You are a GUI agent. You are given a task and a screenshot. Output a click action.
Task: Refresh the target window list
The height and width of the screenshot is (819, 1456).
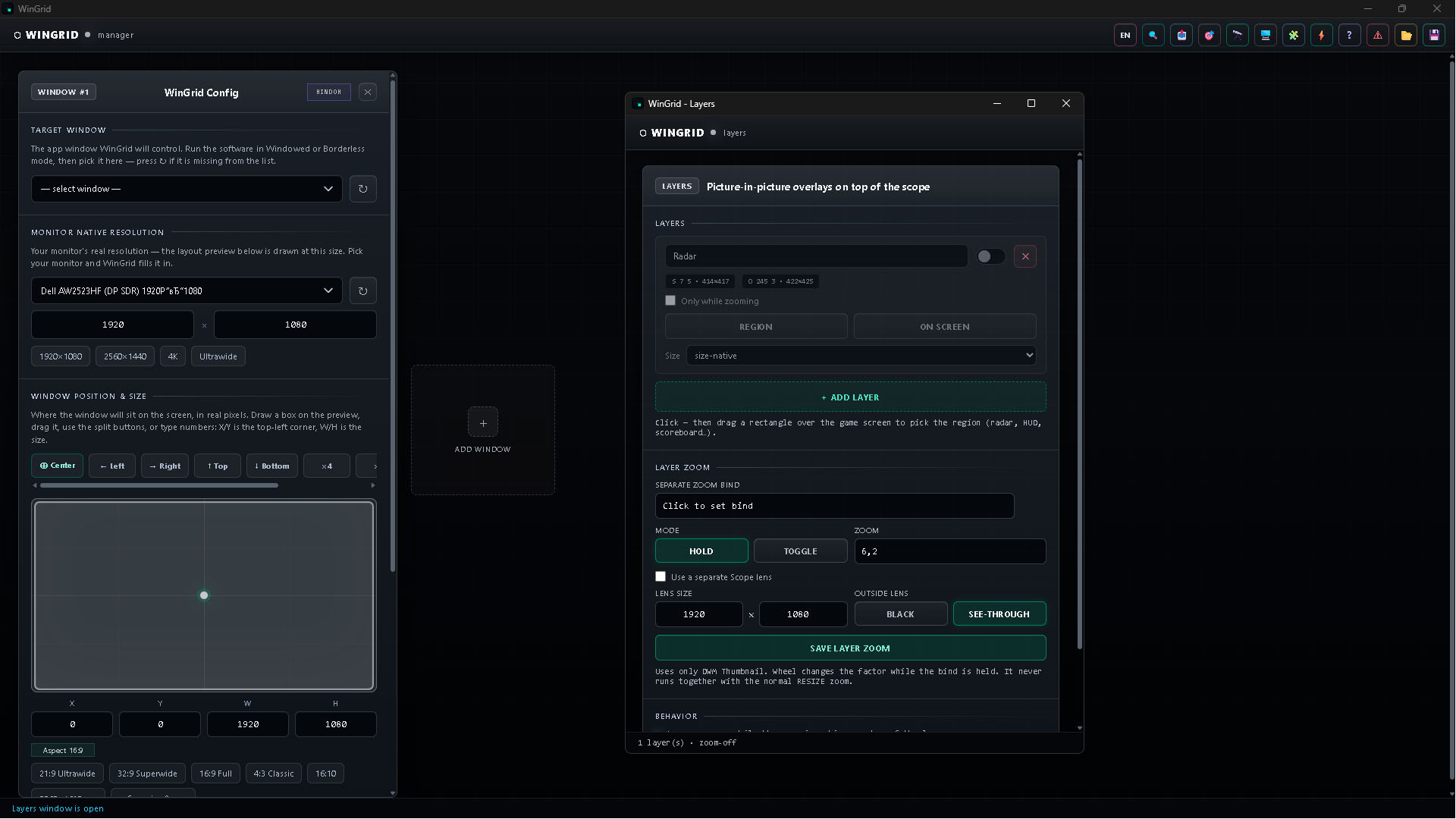(x=363, y=189)
